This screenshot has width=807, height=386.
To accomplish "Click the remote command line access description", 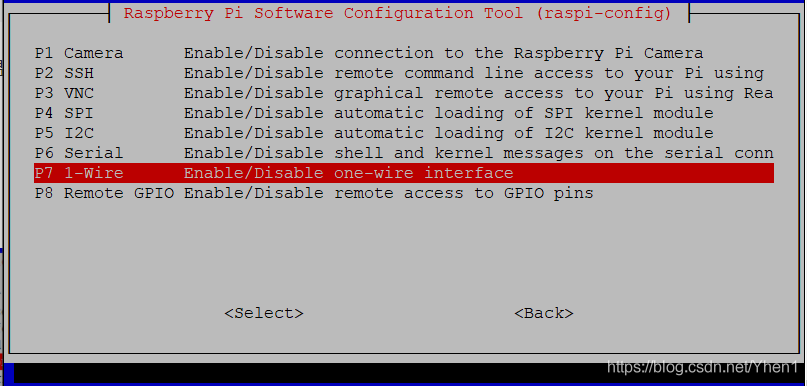I will (473, 73).
